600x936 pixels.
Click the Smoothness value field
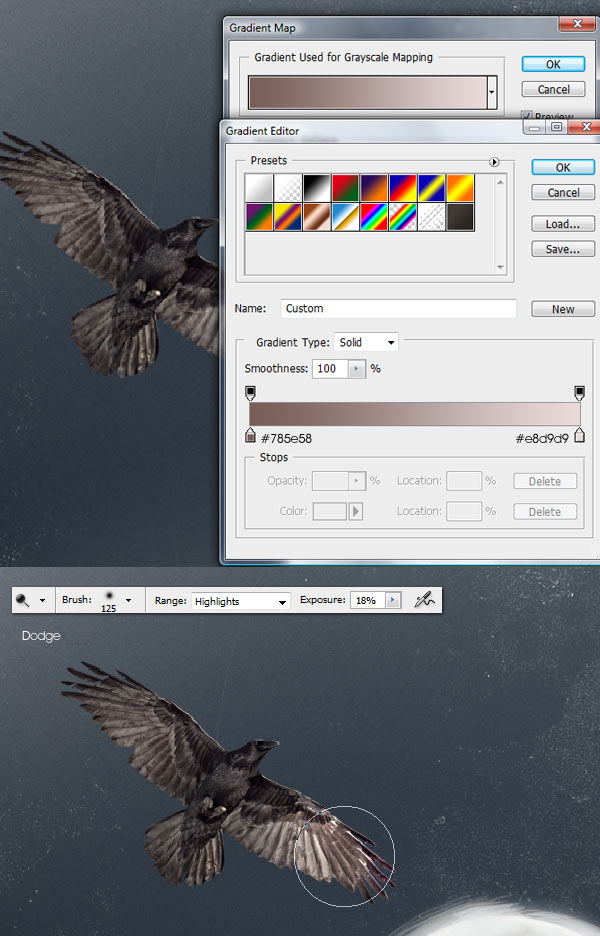click(x=330, y=369)
